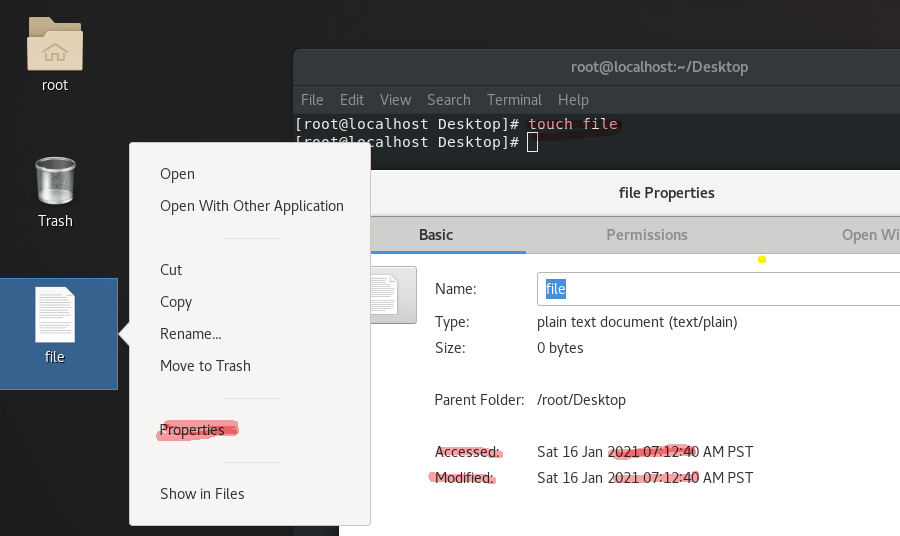Open Properties from the context menu
The height and width of the screenshot is (536, 900).
tap(192, 430)
